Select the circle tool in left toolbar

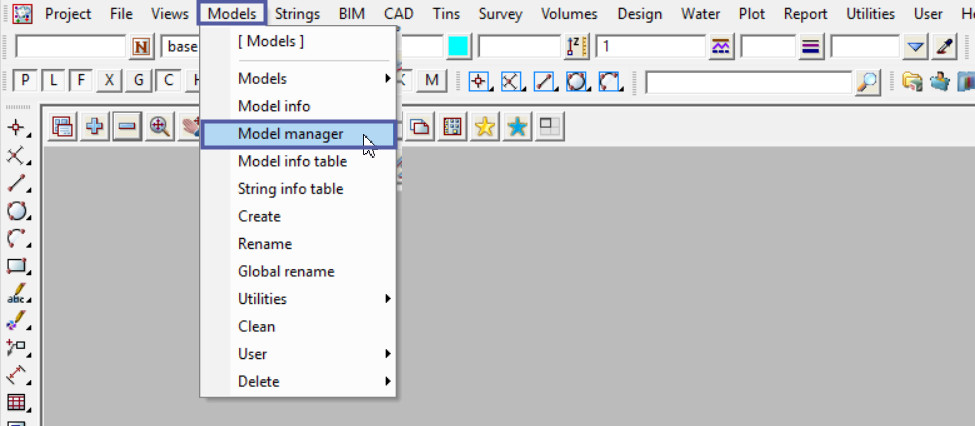17,211
